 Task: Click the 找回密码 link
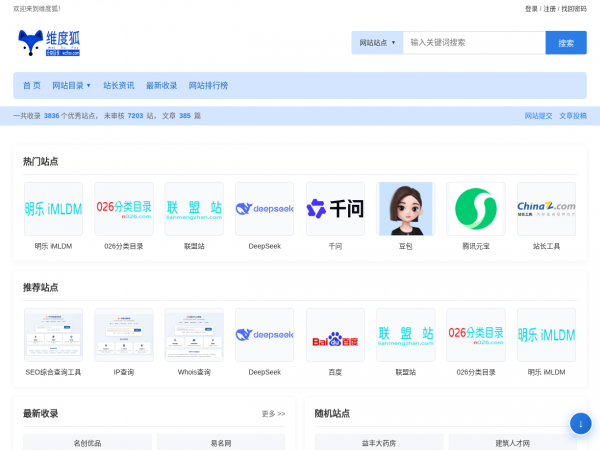(574, 9)
